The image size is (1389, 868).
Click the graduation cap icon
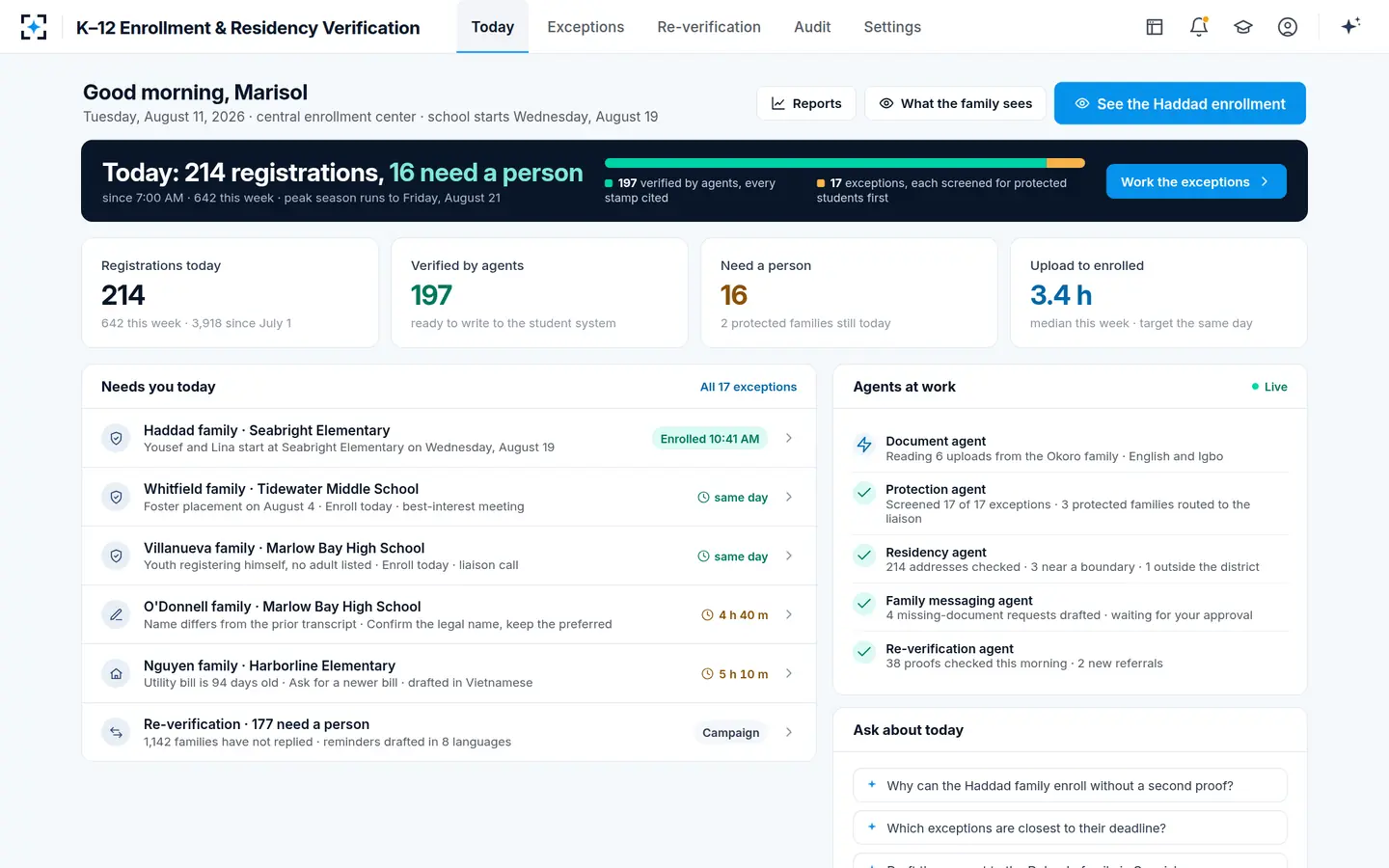(1243, 27)
